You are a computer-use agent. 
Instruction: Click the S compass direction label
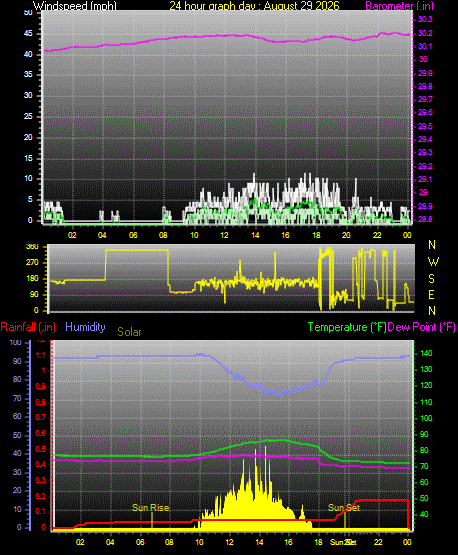pyautogui.click(x=431, y=279)
